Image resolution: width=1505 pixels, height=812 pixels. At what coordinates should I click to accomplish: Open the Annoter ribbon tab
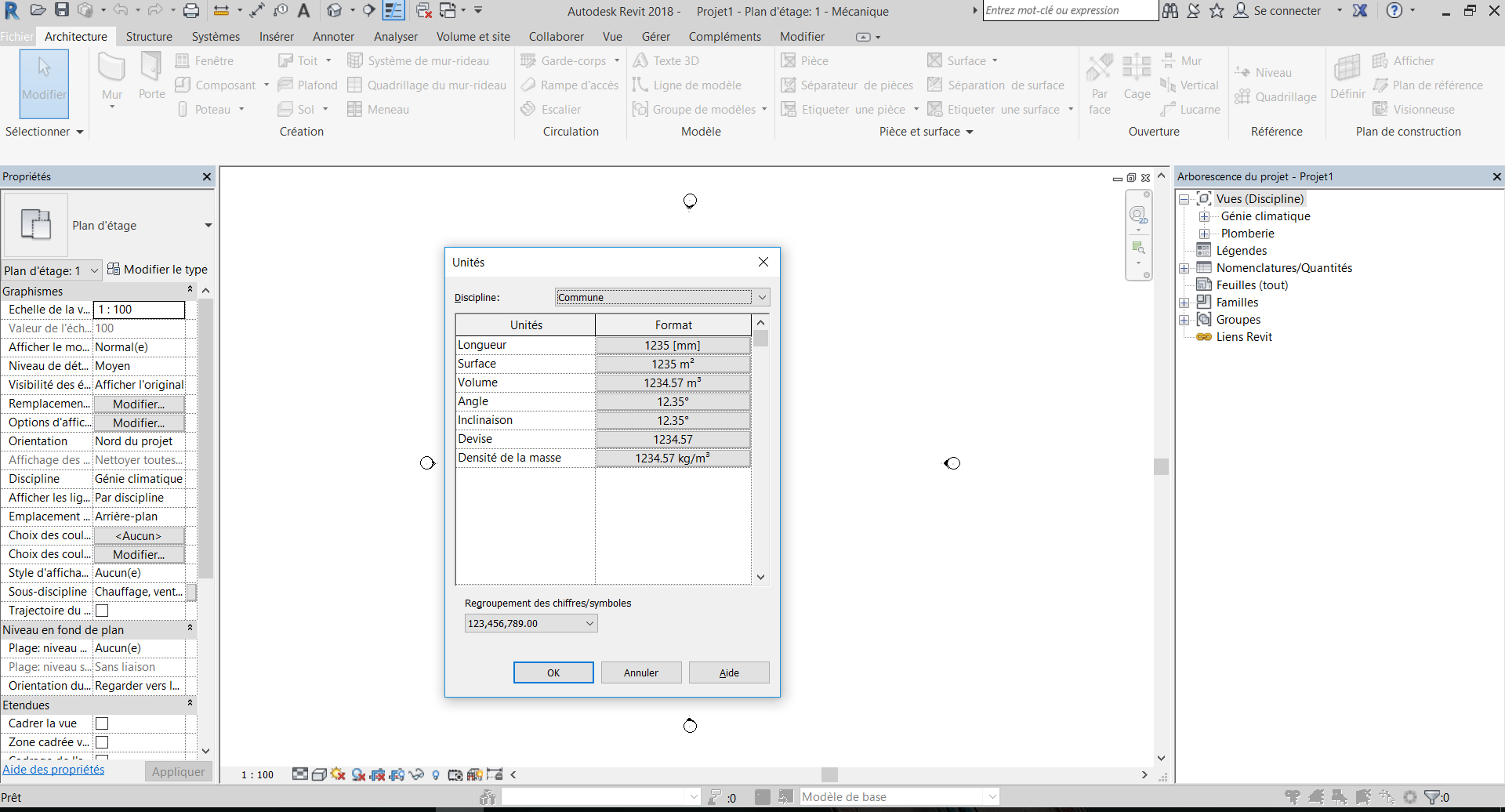[x=333, y=37]
